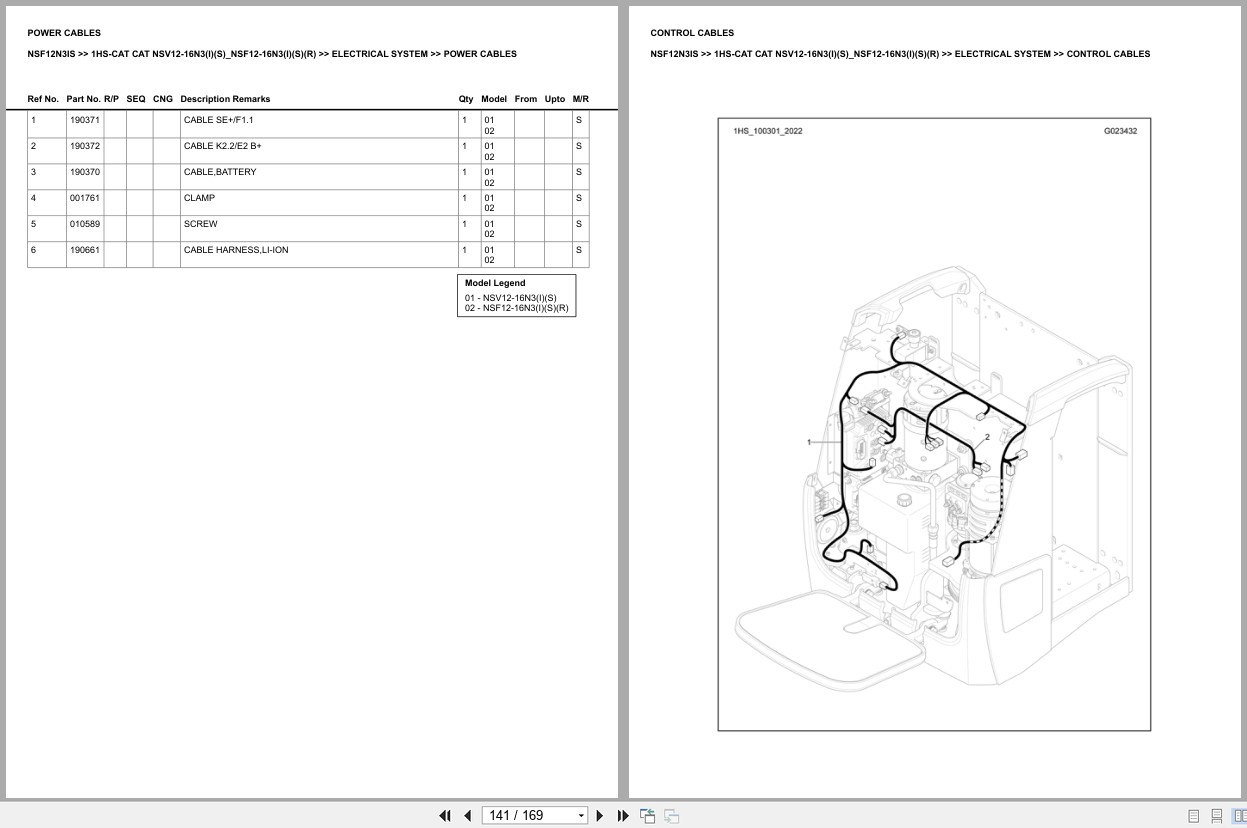Select the CABLE SE+/F1.1 description
Viewport: 1247px width, 828px height.
pyautogui.click(x=218, y=120)
